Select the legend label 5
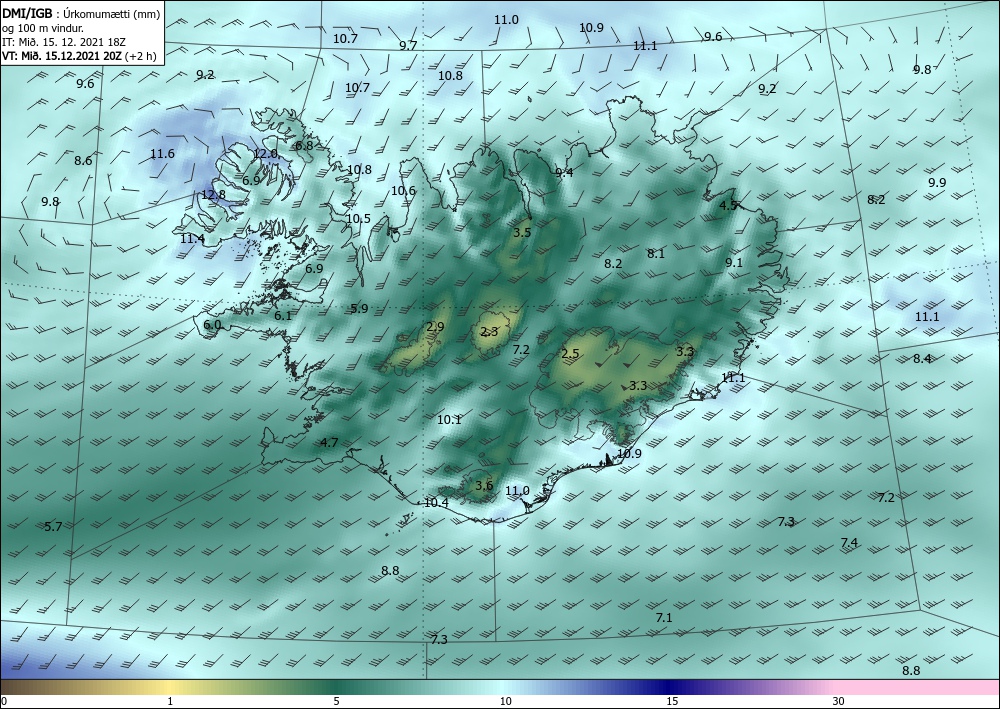Image resolution: width=1000 pixels, height=709 pixels. pos(336,702)
